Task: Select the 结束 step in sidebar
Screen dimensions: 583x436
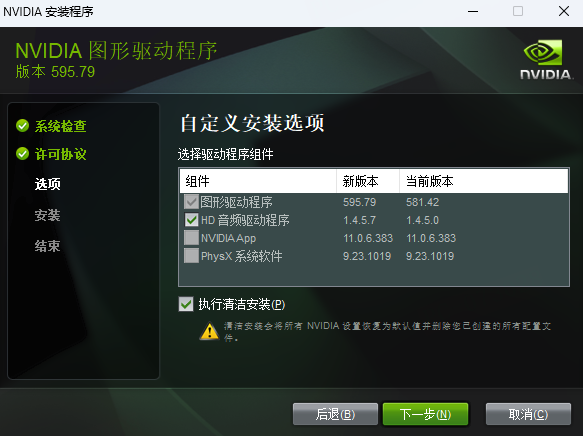Action: [47, 246]
